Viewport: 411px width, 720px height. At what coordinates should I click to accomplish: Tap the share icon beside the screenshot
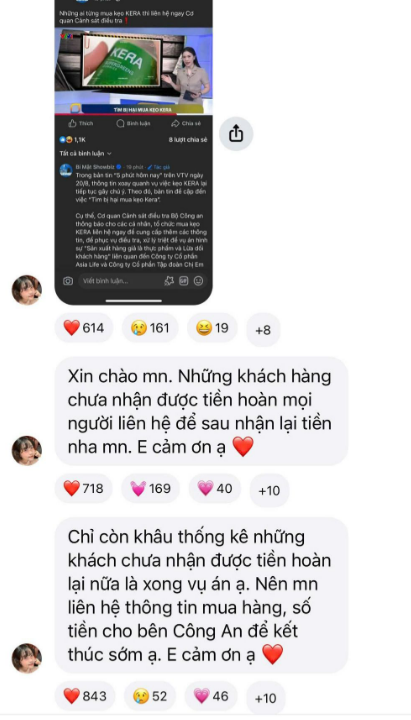click(236, 134)
